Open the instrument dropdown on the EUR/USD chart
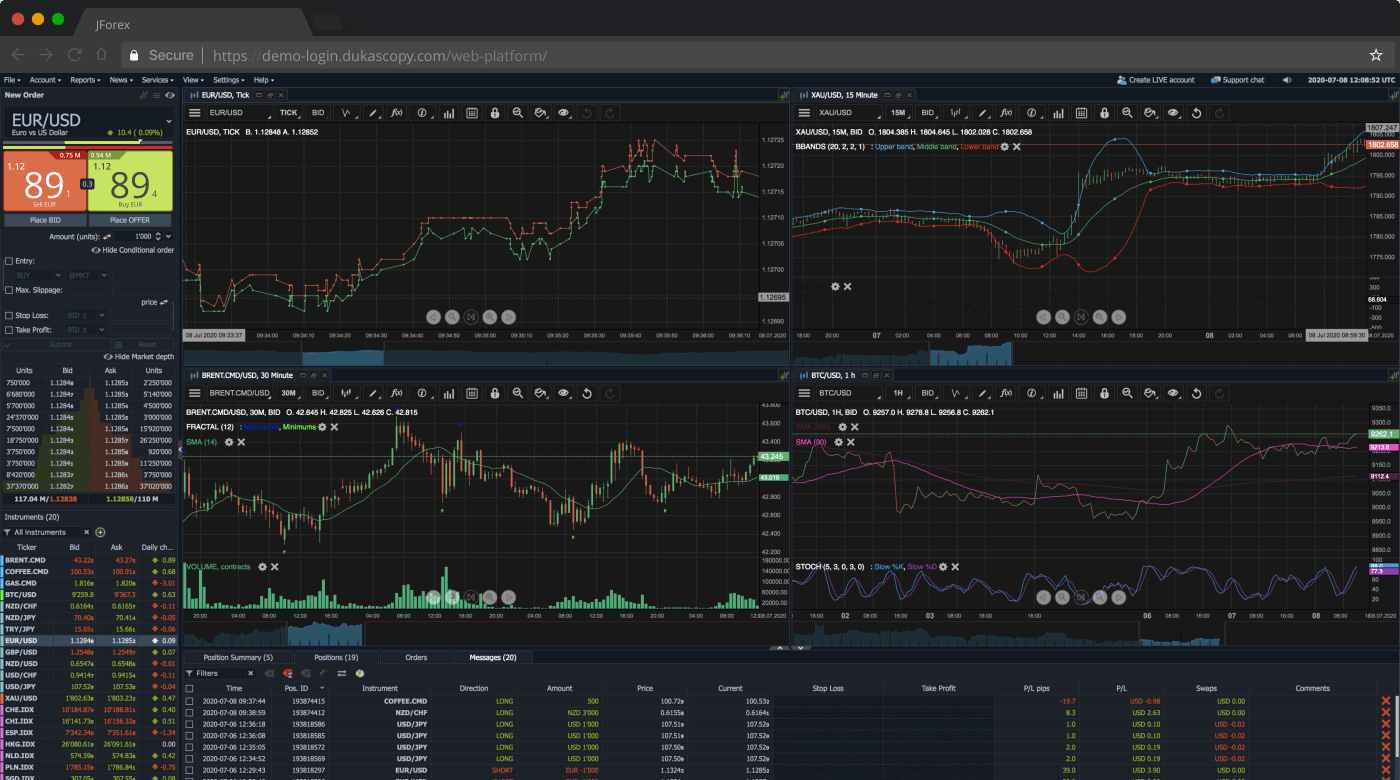Image resolution: width=1400 pixels, height=780 pixels. tap(238, 112)
